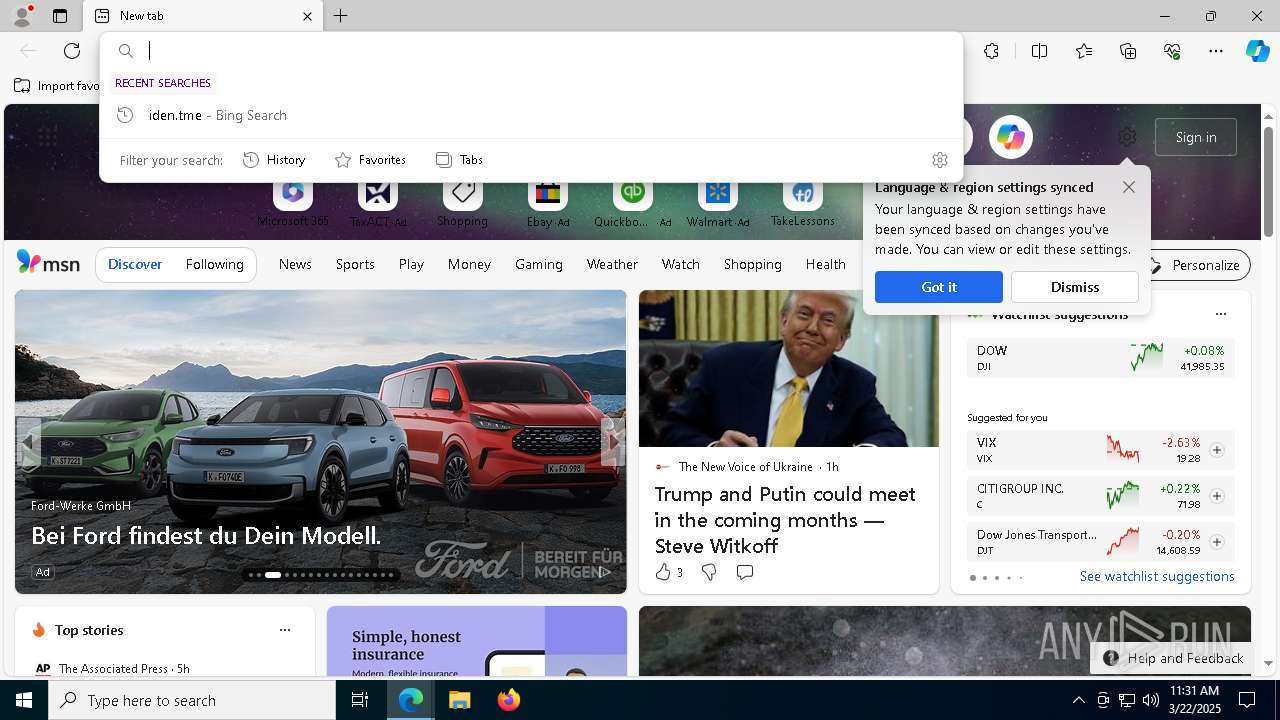Click the Dismiss button

click(x=1074, y=287)
